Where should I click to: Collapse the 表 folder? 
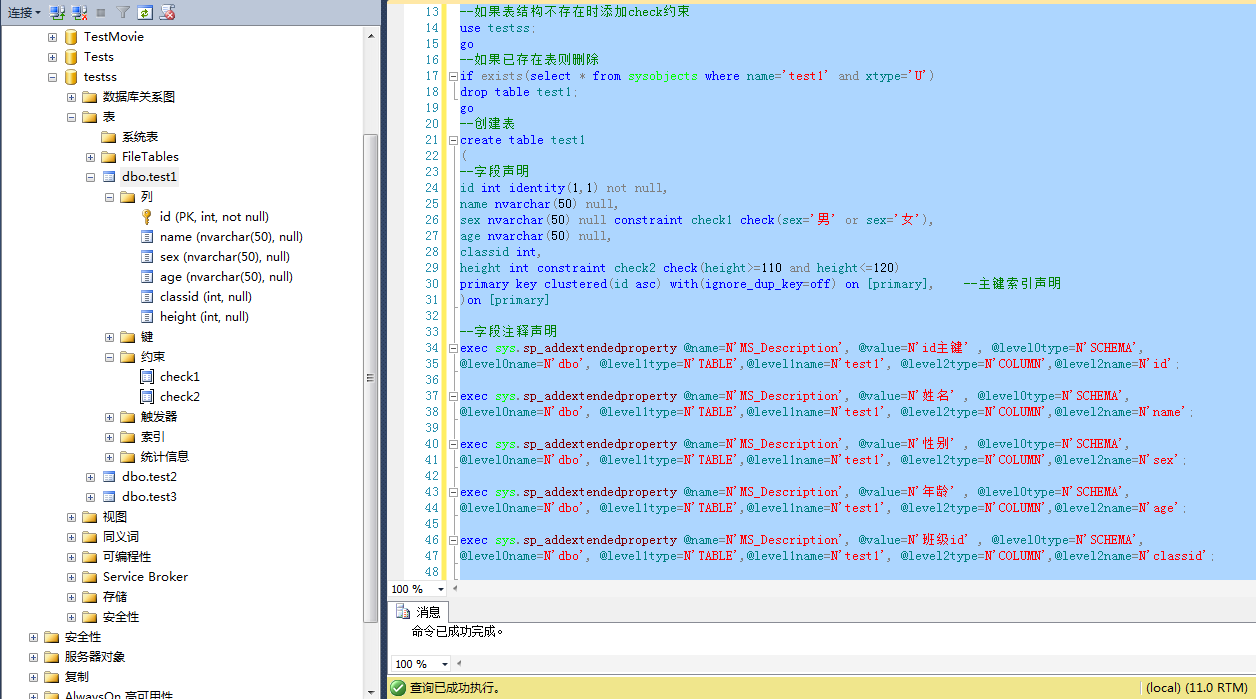point(72,117)
